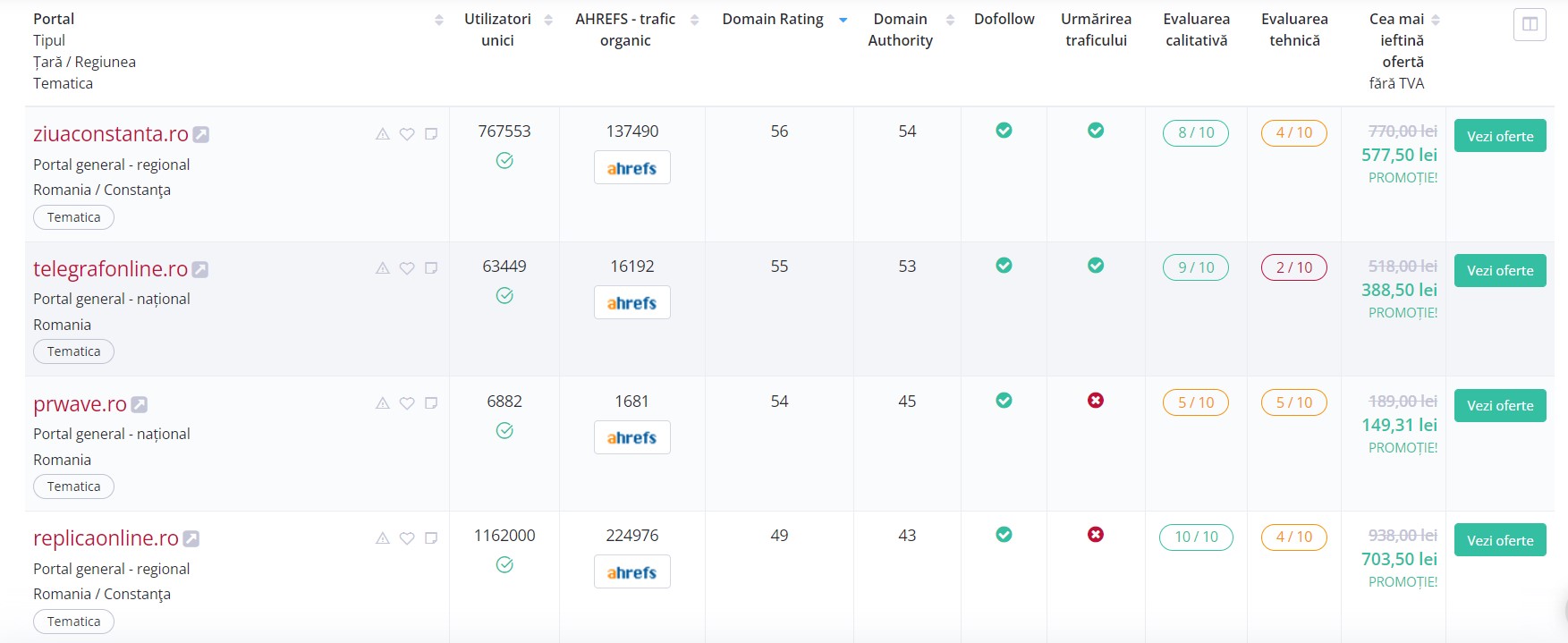Open ziuaconstanta.ro external link icon
The width and height of the screenshot is (1568, 643).
tap(201, 134)
